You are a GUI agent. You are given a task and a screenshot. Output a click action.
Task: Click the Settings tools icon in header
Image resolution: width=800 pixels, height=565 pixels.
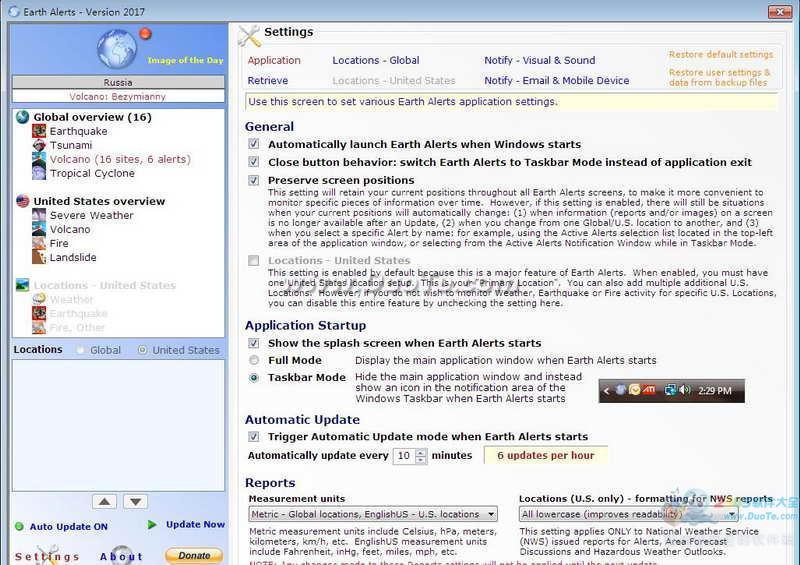pos(249,36)
